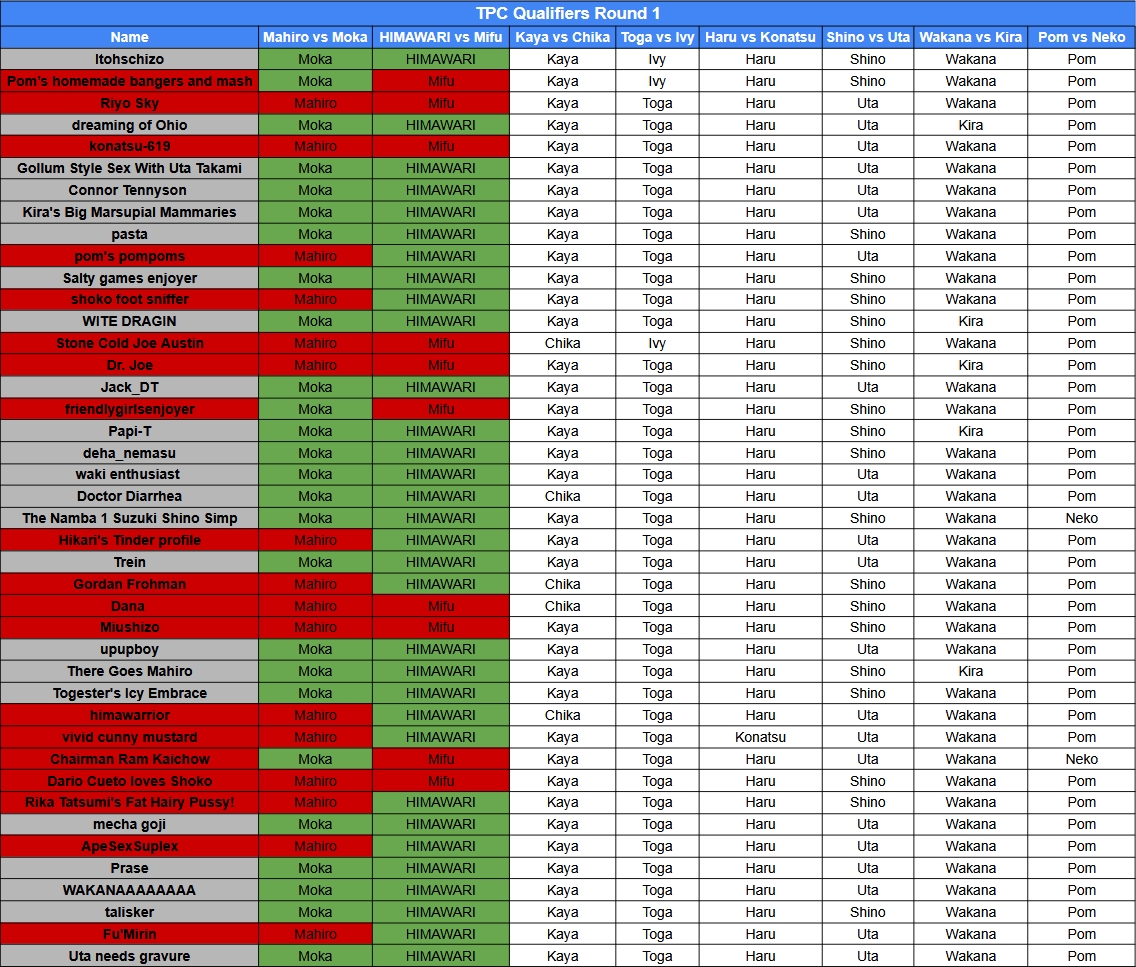The height and width of the screenshot is (967, 1136).
Task: Click Neko pick in Namba 1 Suzuki Shino Simp row
Action: 1081,518
